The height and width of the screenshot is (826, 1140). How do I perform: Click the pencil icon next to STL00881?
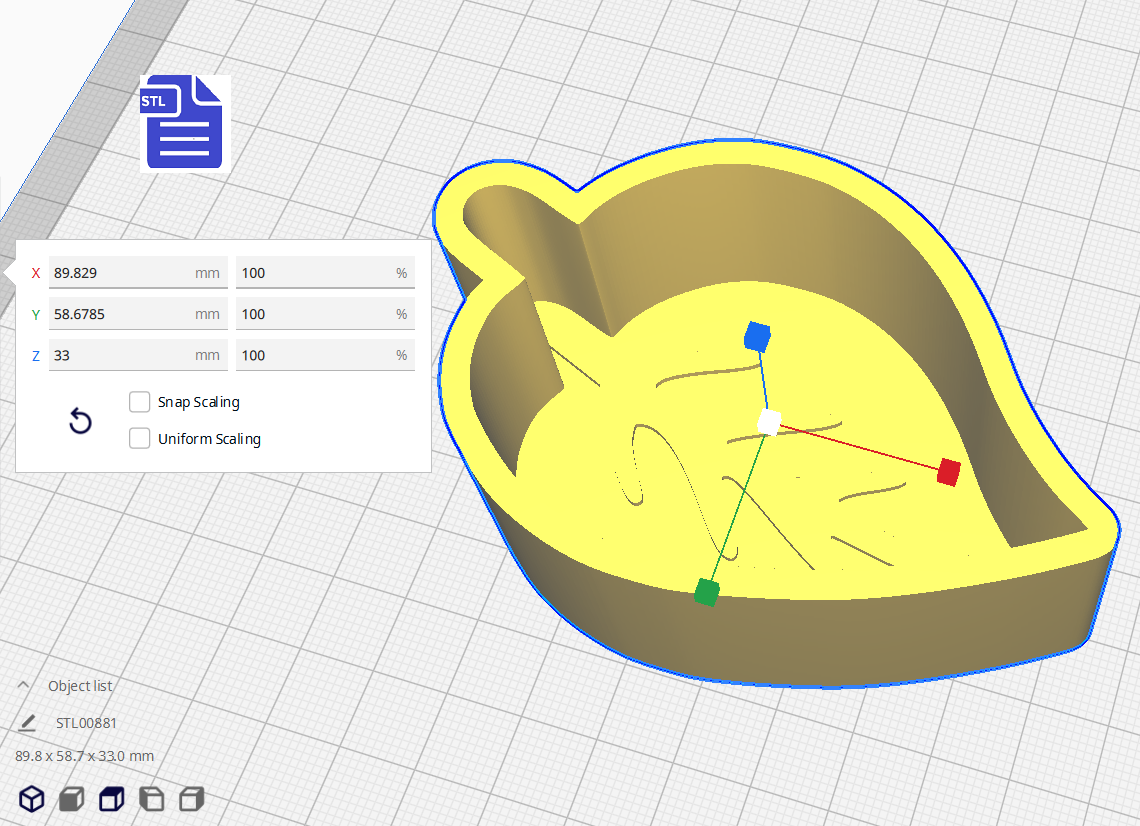point(27,723)
